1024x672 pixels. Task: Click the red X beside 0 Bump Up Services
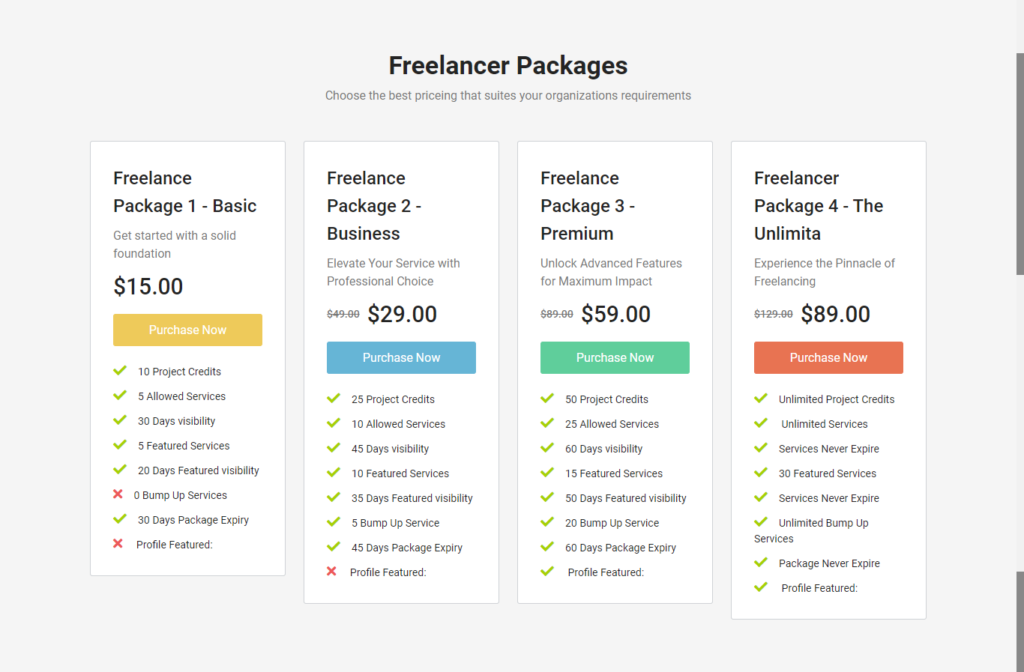(x=119, y=495)
